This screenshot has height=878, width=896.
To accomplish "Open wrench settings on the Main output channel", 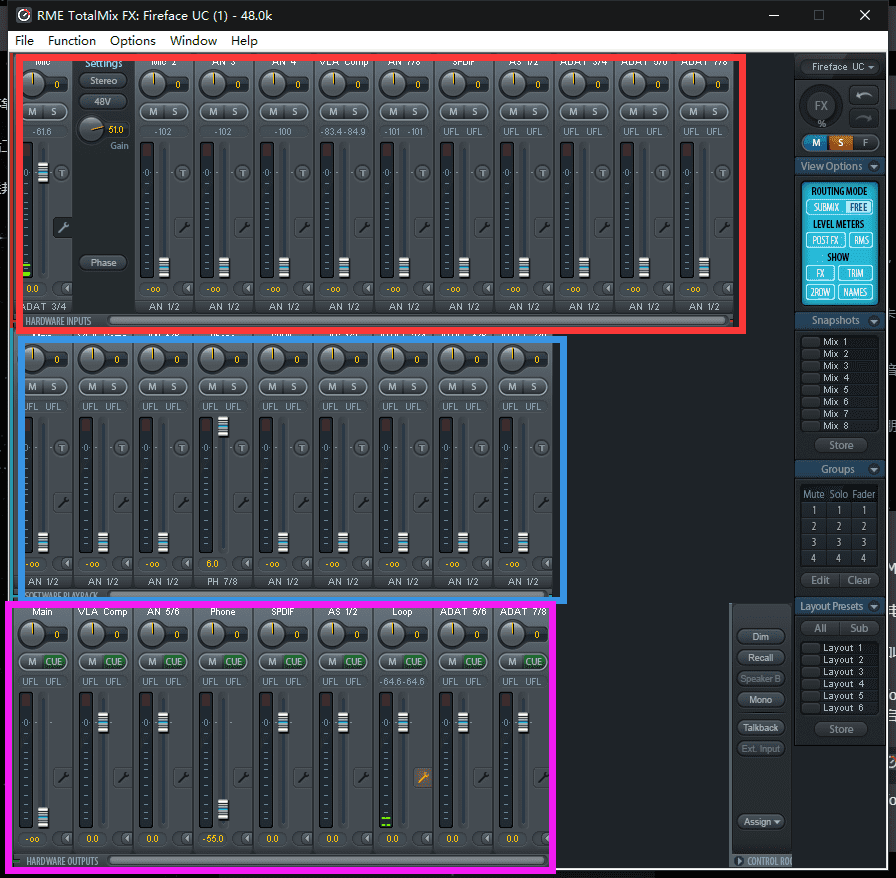I will click(62, 777).
